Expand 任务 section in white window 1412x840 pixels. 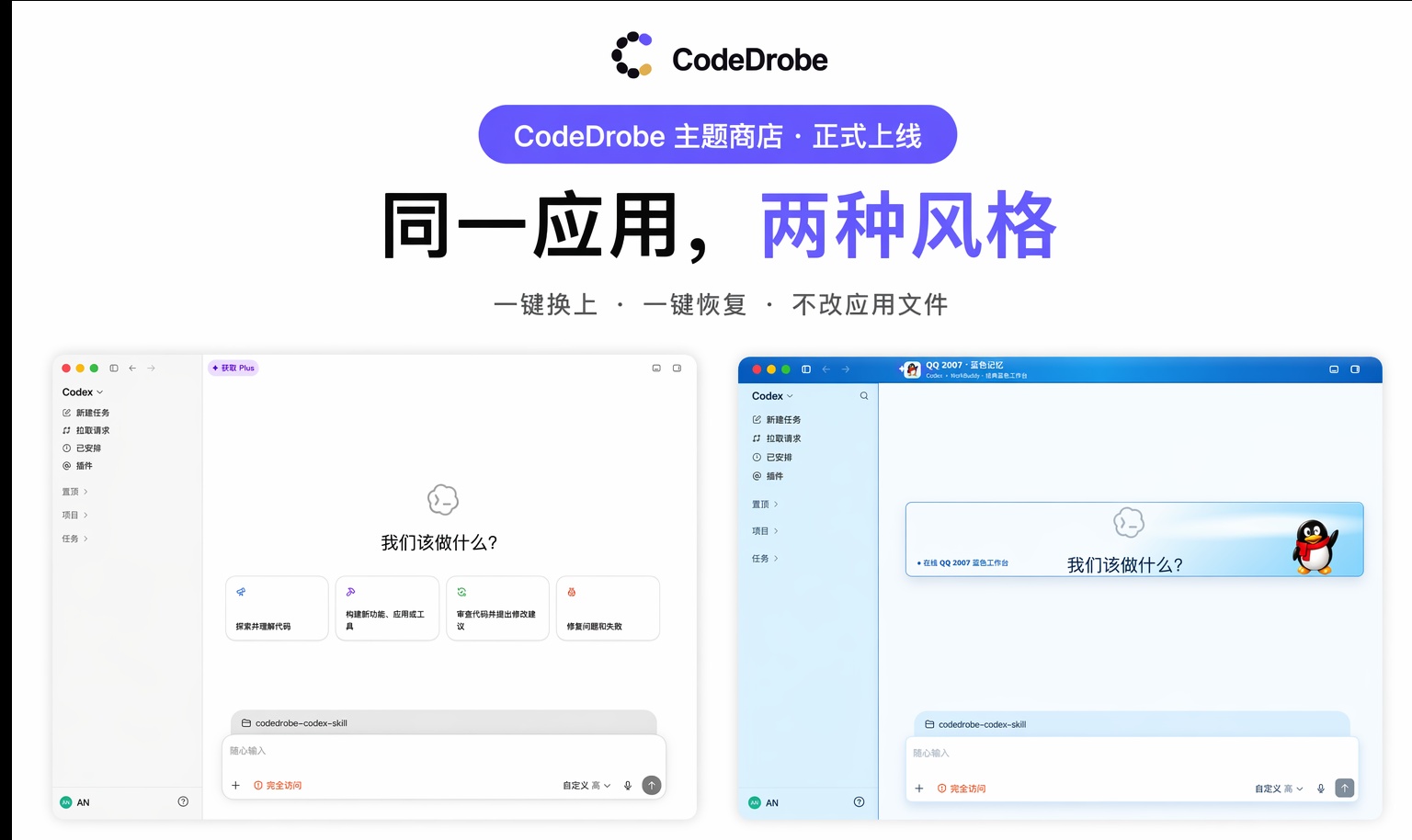(74, 539)
